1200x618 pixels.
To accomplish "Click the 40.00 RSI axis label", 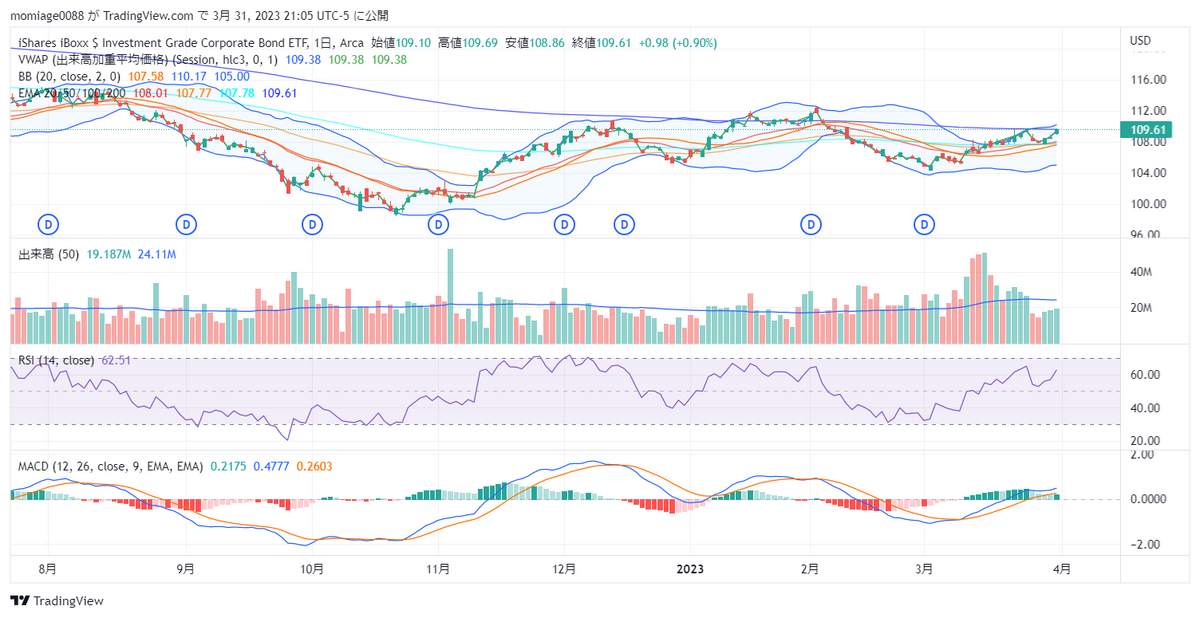I will (1144, 408).
